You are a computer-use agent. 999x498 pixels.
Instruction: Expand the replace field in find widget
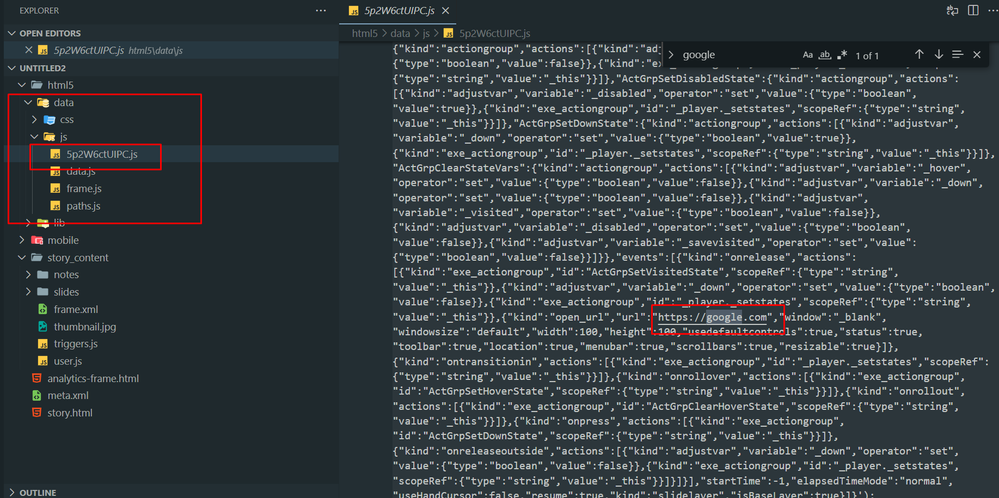(671, 55)
